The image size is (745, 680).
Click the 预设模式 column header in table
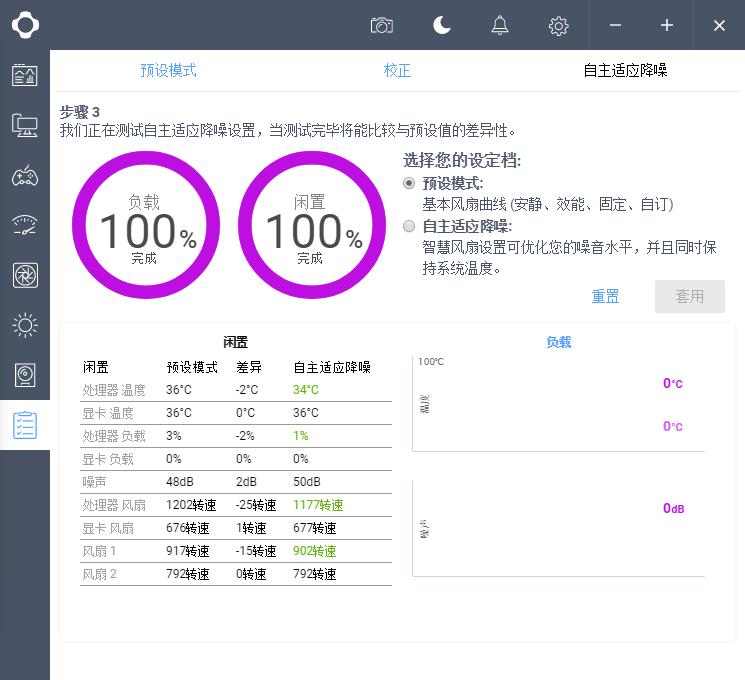pos(192,367)
